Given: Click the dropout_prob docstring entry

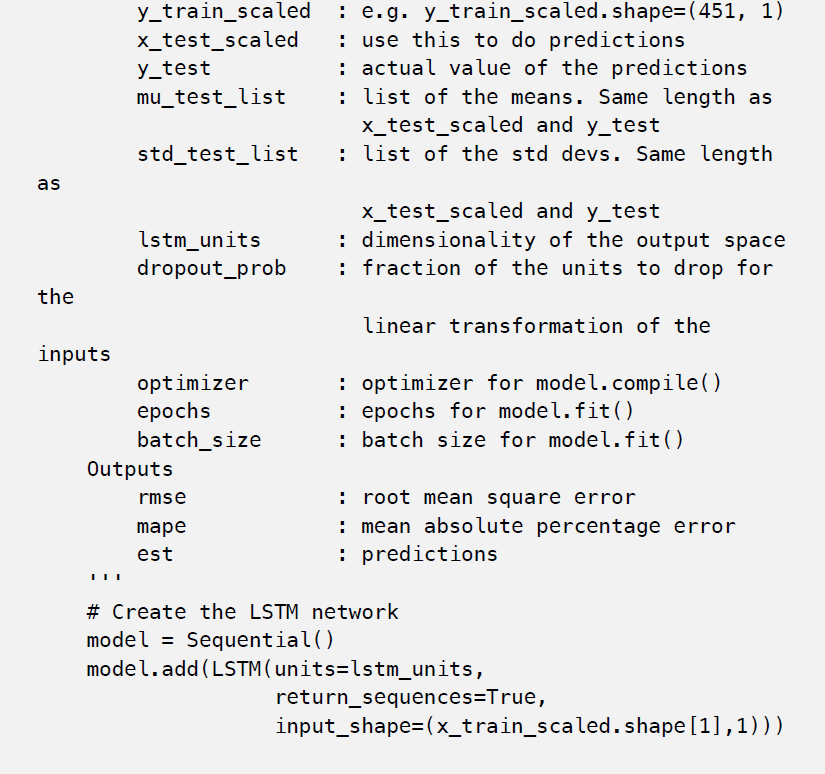Looking at the screenshot, I should tap(455, 269).
